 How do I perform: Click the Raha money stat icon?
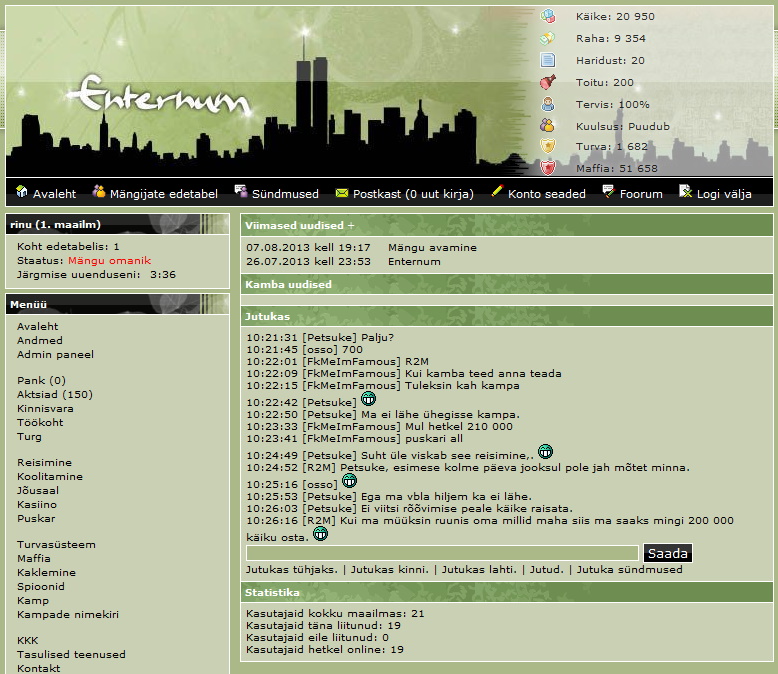click(x=547, y=38)
